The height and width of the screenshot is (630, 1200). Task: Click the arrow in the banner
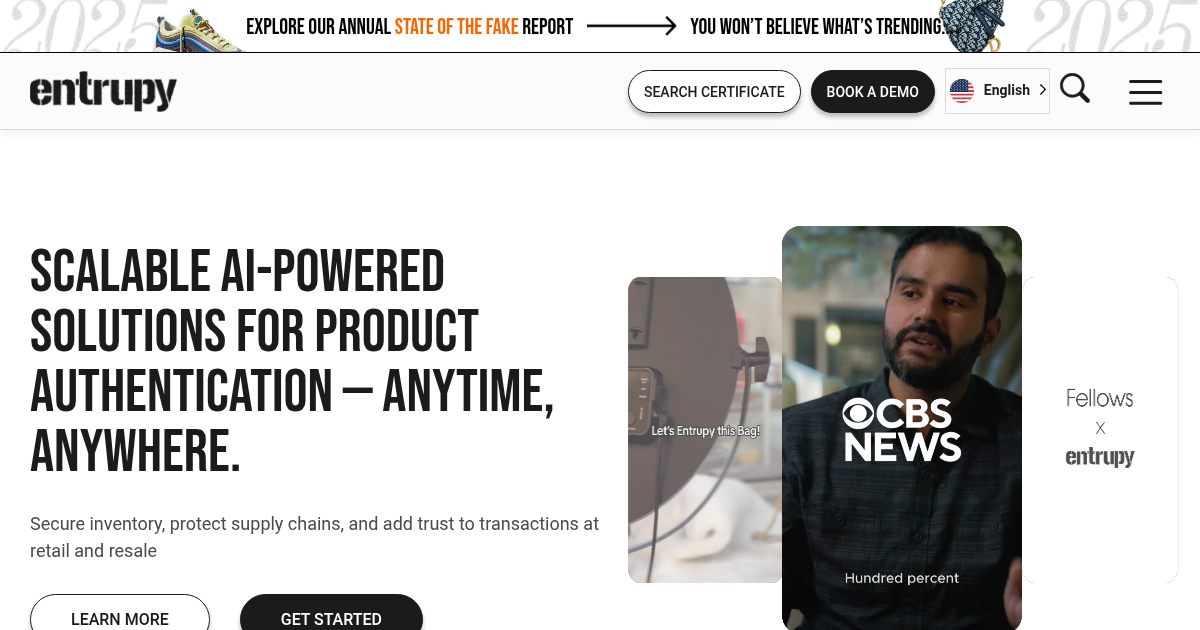(x=631, y=26)
